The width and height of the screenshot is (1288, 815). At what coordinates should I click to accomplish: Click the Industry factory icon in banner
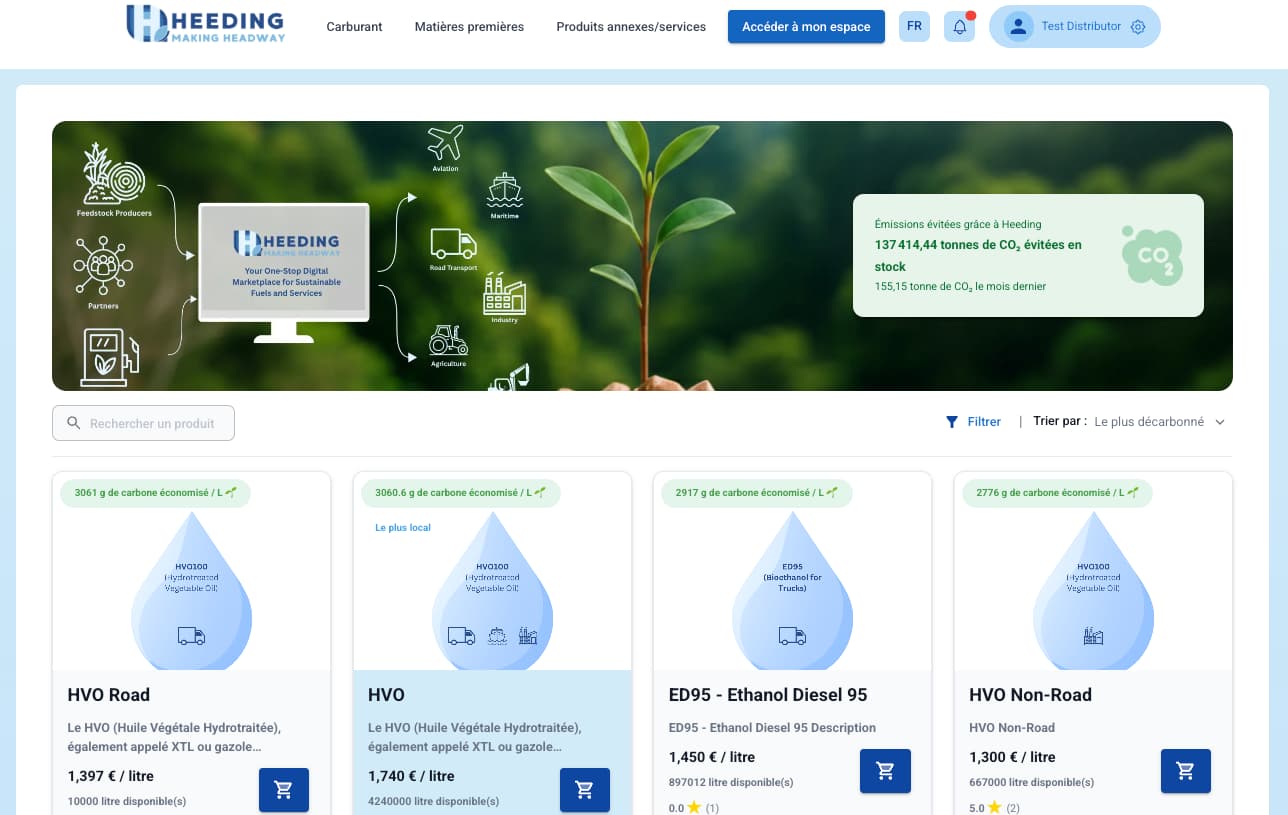(x=504, y=293)
